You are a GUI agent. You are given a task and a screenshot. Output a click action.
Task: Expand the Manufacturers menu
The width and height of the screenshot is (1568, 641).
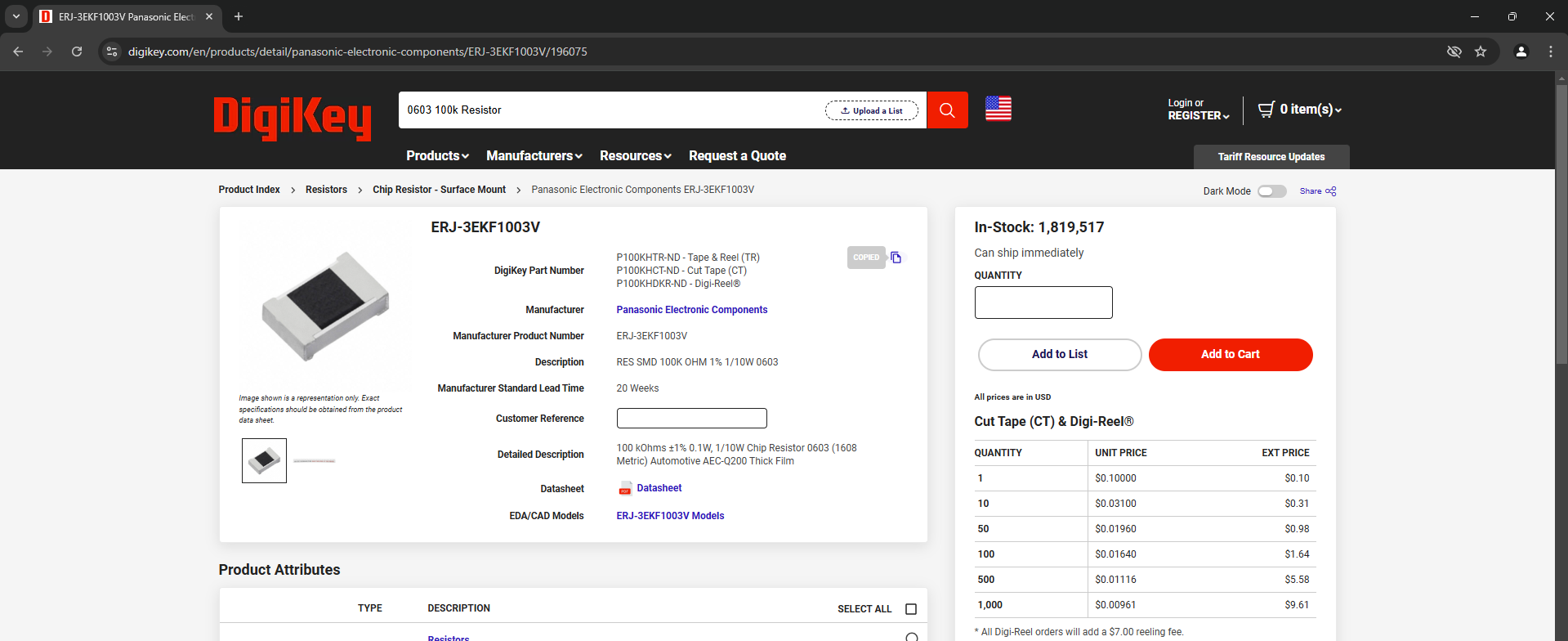[x=534, y=155]
